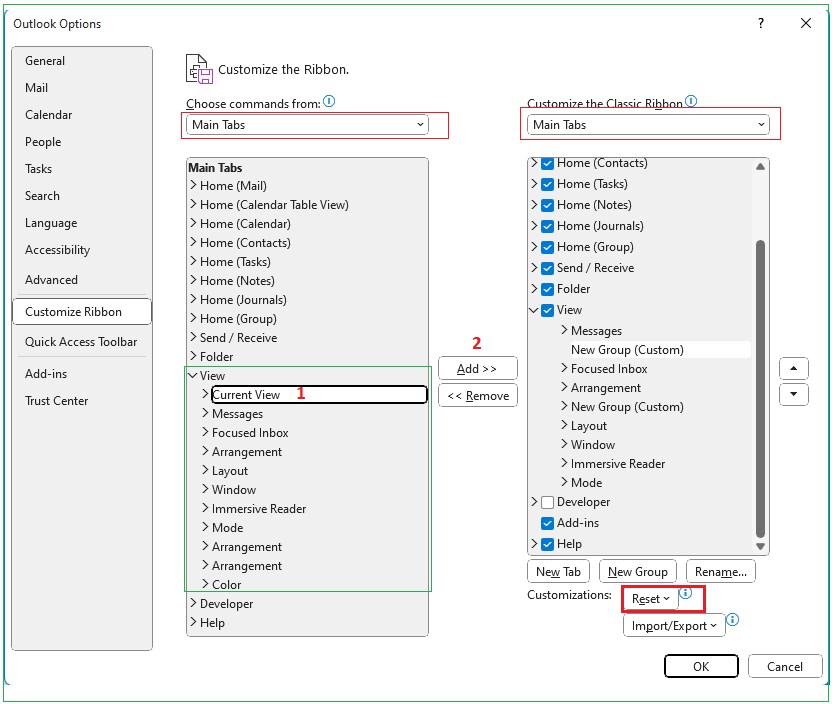Uncheck Home (Notes) checkbox
This screenshot has width=832, height=704.
548,205
